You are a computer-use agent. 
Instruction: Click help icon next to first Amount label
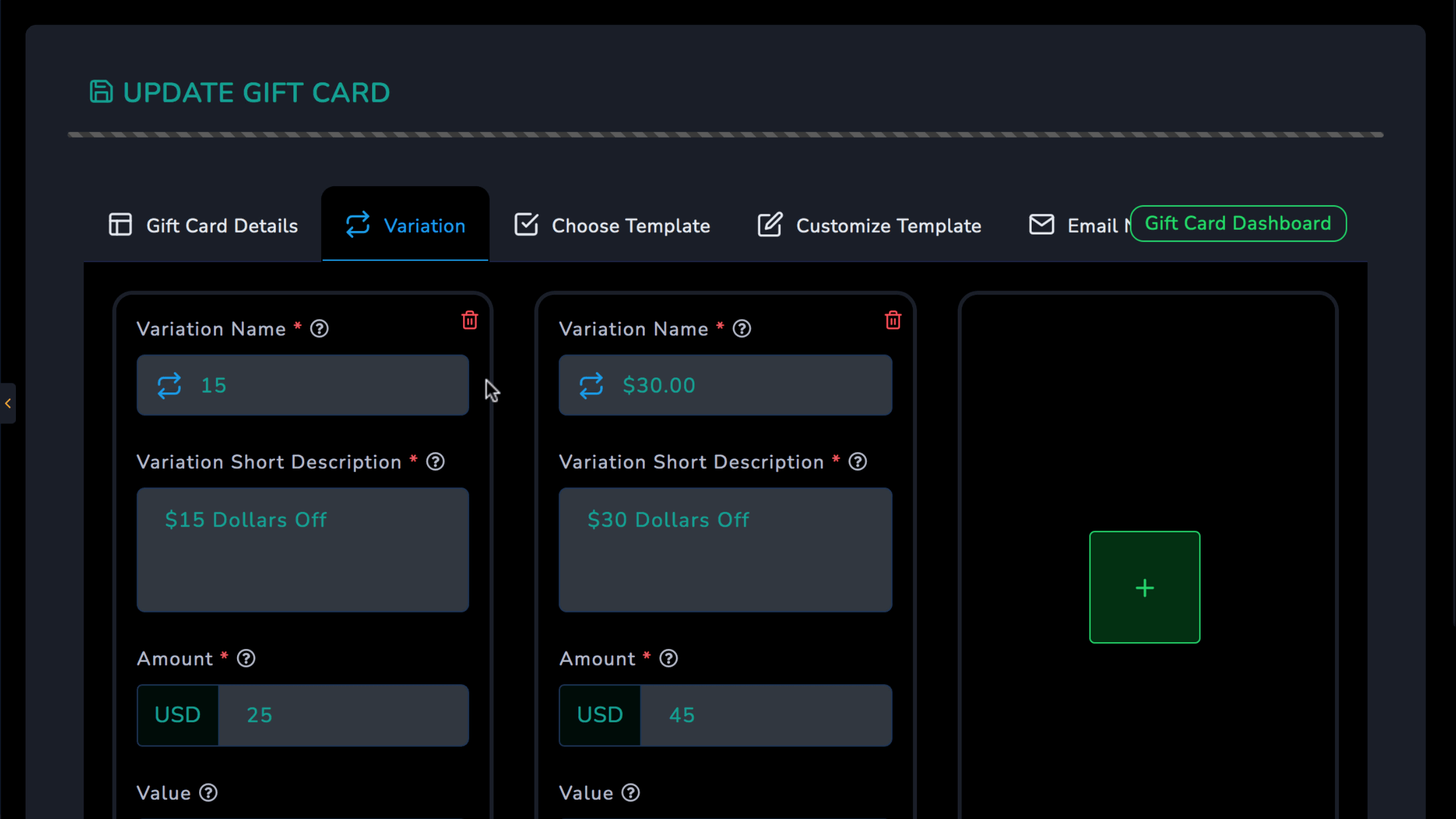coord(246,659)
